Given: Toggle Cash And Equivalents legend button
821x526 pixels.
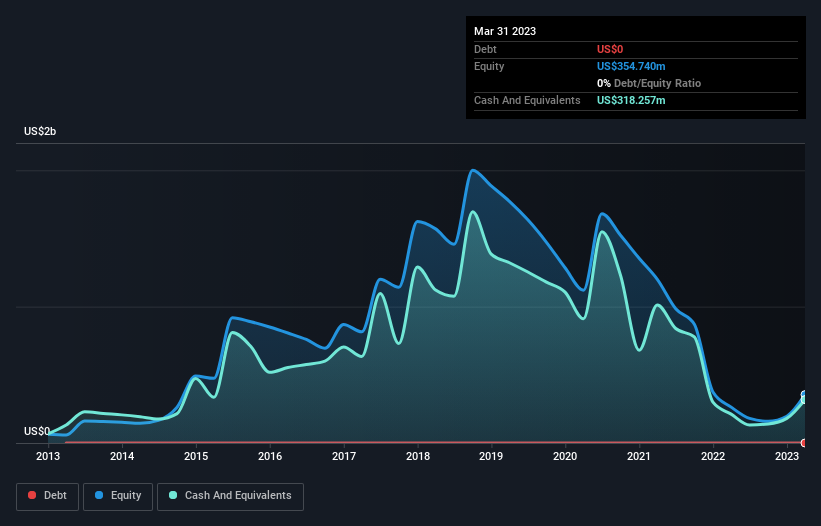Looking at the screenshot, I should pyautogui.click(x=230, y=496).
